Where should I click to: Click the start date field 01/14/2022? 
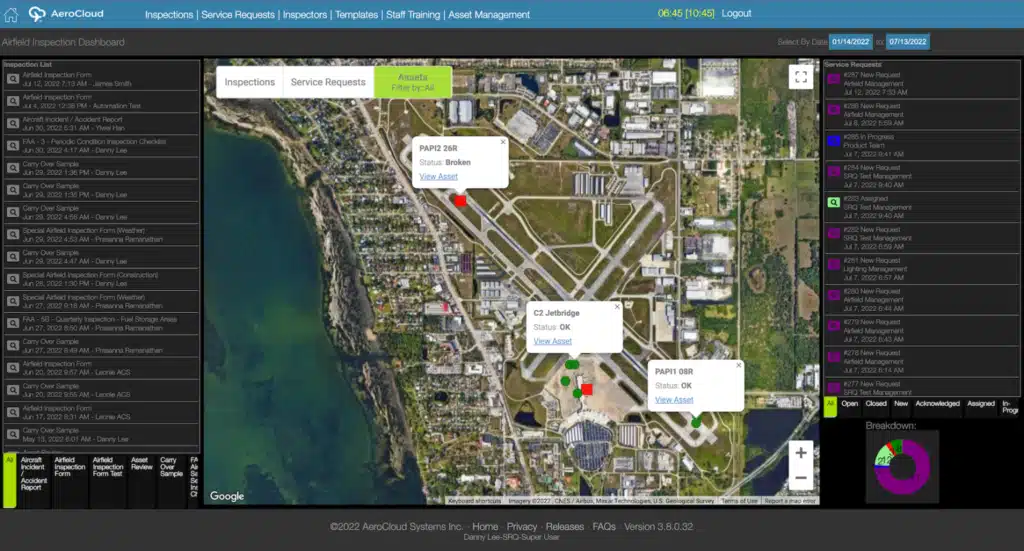pos(851,42)
